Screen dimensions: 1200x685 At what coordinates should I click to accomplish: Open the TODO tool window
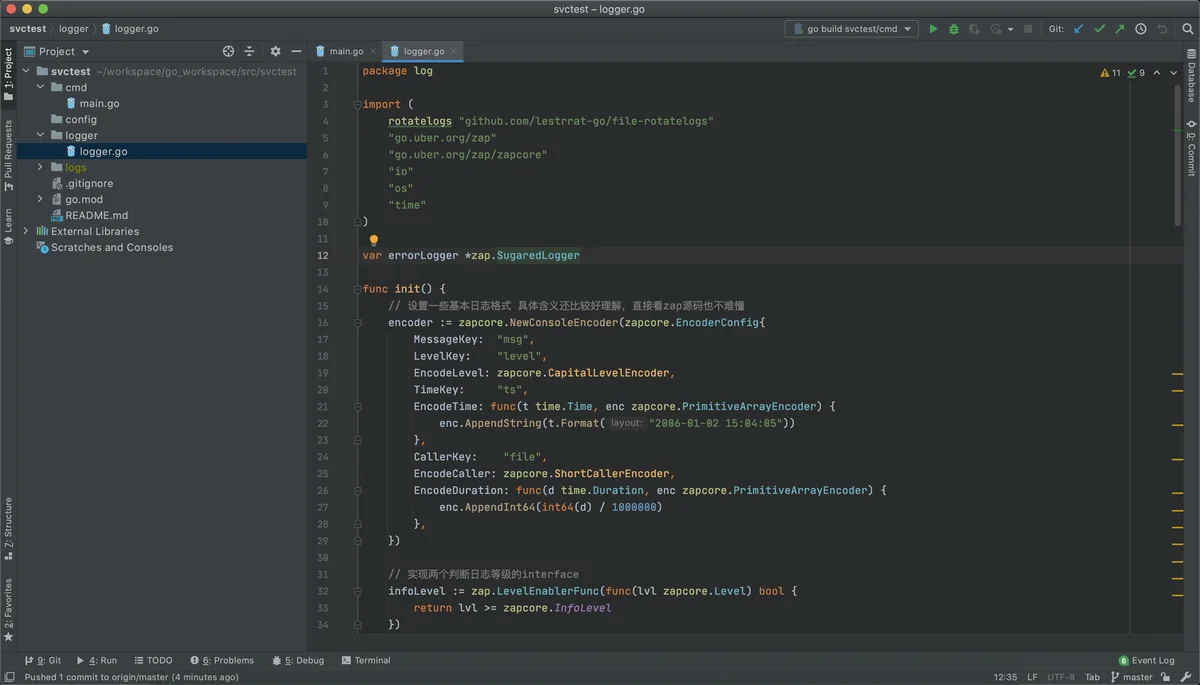tap(152, 660)
